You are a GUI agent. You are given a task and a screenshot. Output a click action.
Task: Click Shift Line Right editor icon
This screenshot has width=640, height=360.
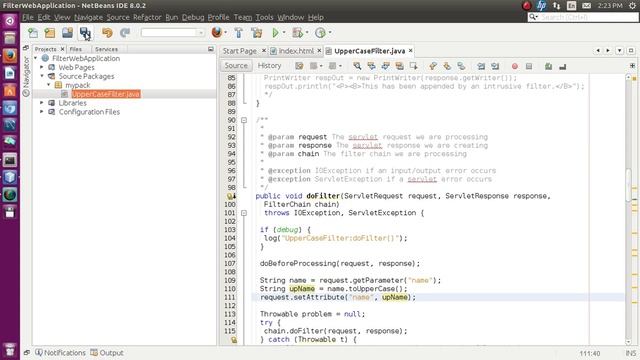(x=495, y=66)
